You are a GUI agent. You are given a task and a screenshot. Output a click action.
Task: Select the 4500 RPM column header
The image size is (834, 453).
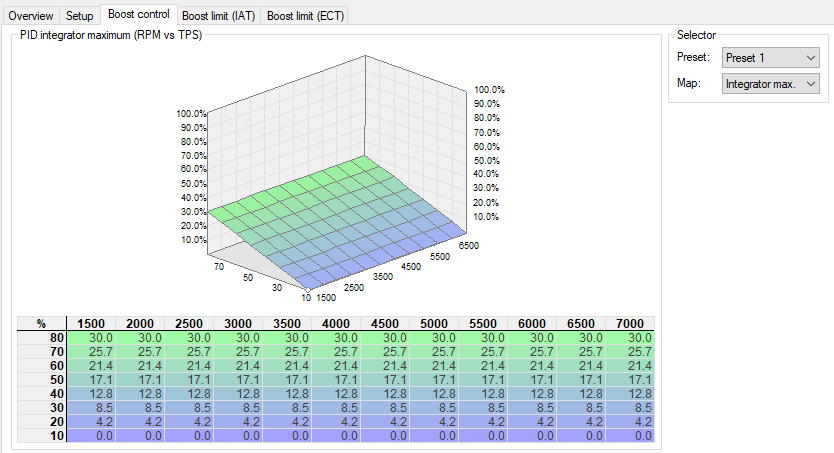tap(385, 323)
